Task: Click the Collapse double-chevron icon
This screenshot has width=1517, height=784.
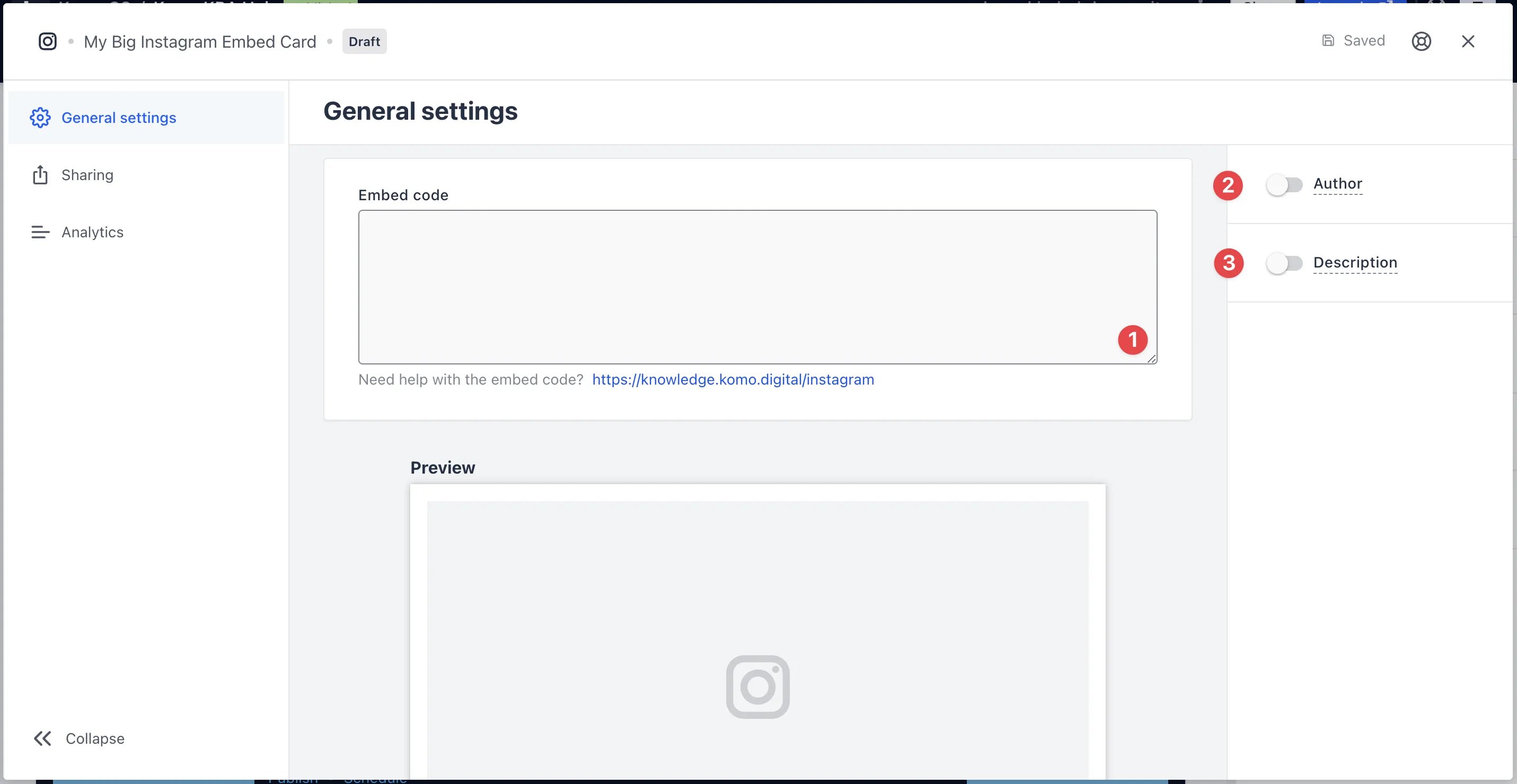Action: coord(42,738)
